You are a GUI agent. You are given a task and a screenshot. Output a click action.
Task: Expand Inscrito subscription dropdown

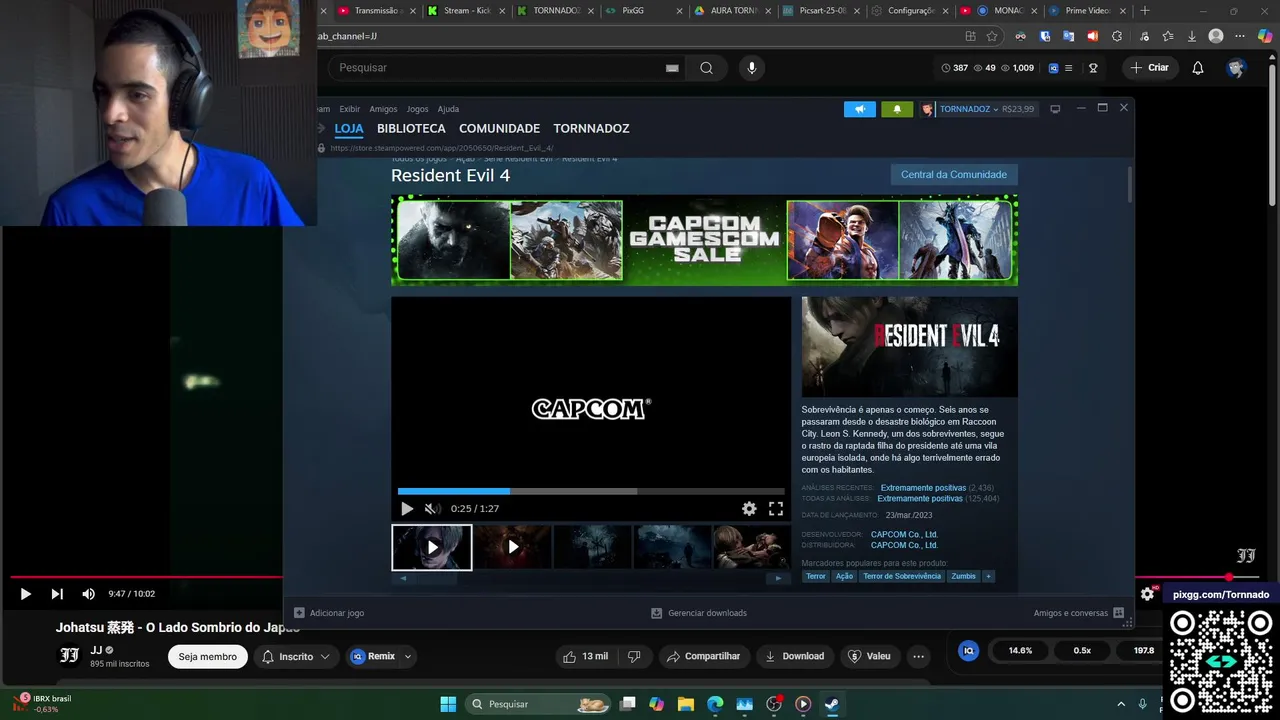pos(296,657)
